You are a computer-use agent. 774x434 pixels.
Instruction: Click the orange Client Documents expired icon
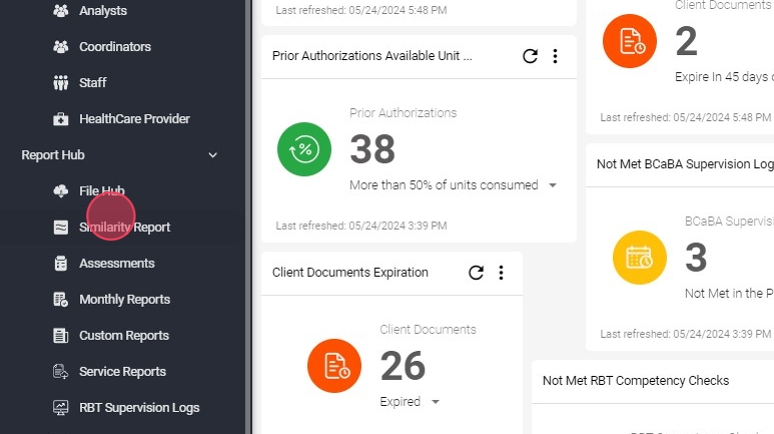[334, 366]
